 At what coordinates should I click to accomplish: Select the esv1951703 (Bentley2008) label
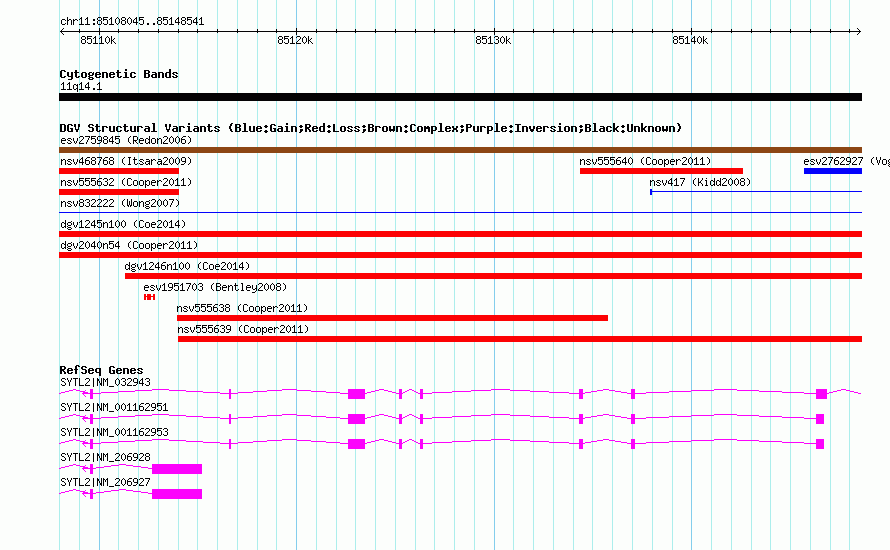coord(215,287)
